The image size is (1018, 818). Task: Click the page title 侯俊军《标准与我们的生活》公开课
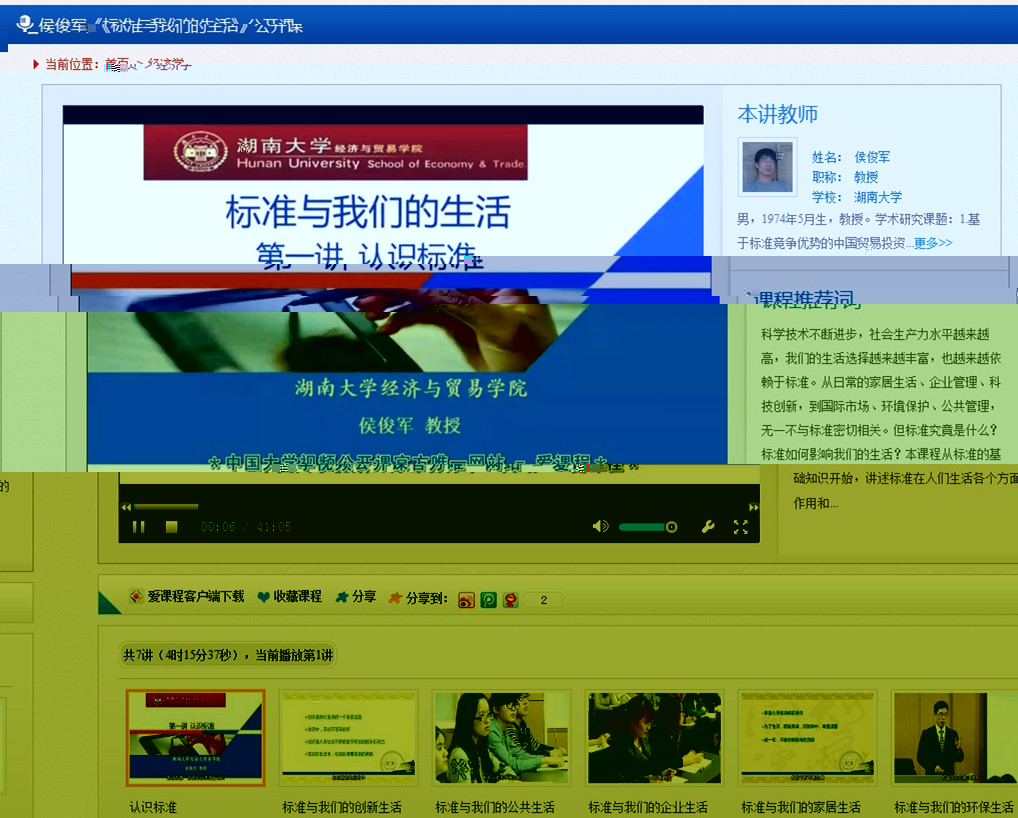point(171,25)
